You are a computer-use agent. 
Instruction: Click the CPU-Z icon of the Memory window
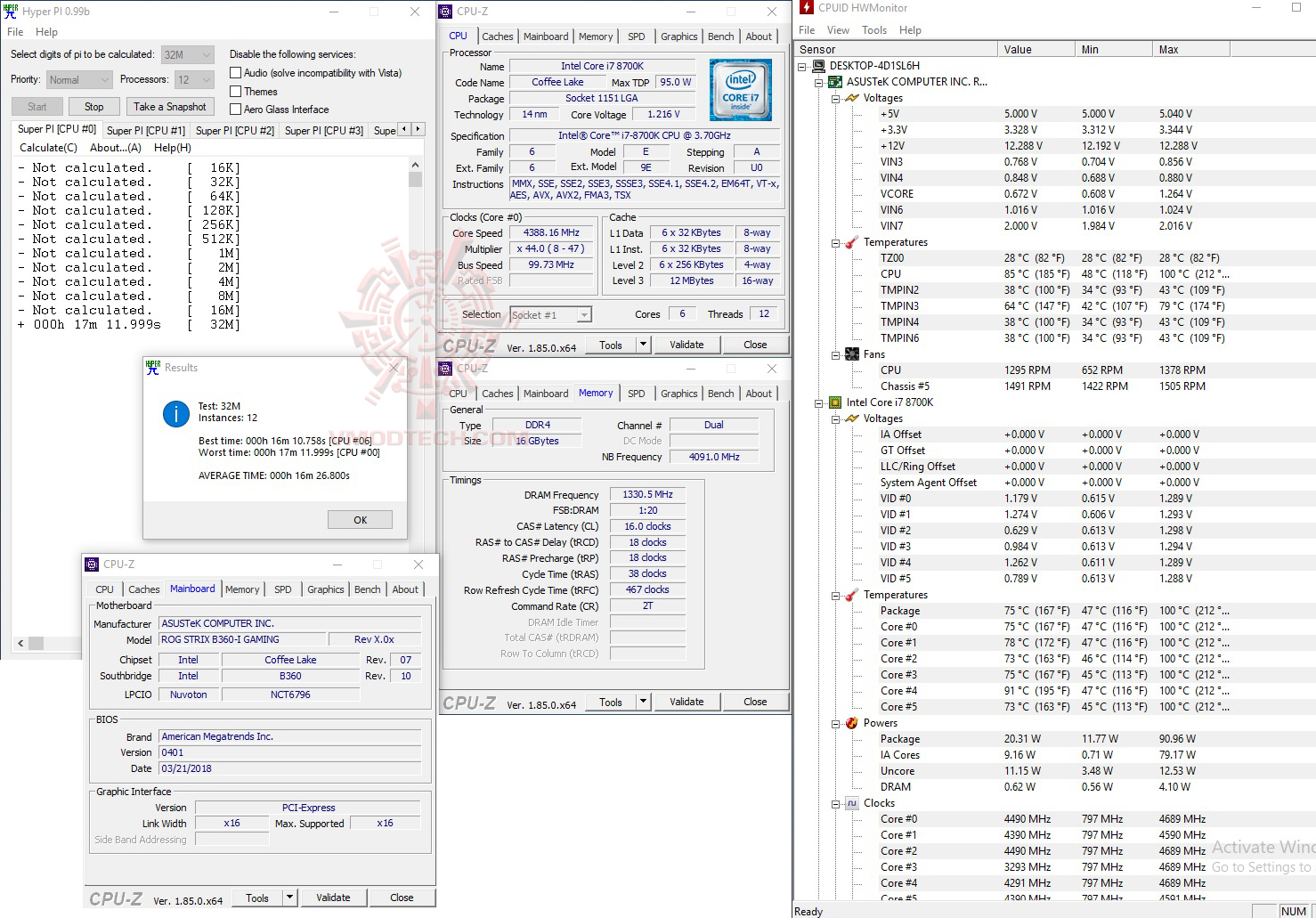pyautogui.click(x=447, y=368)
